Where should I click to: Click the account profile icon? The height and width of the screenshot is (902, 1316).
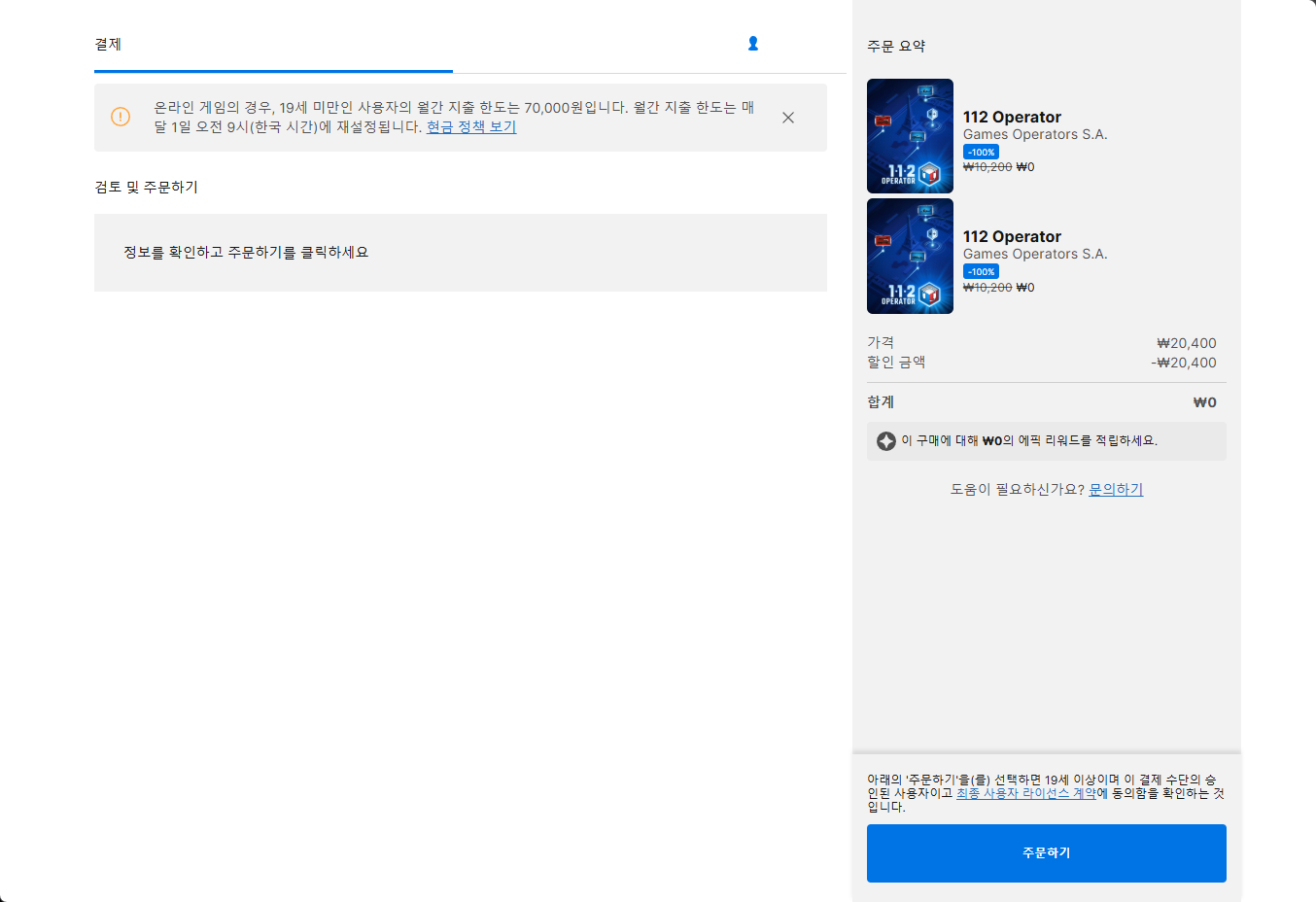(x=753, y=44)
